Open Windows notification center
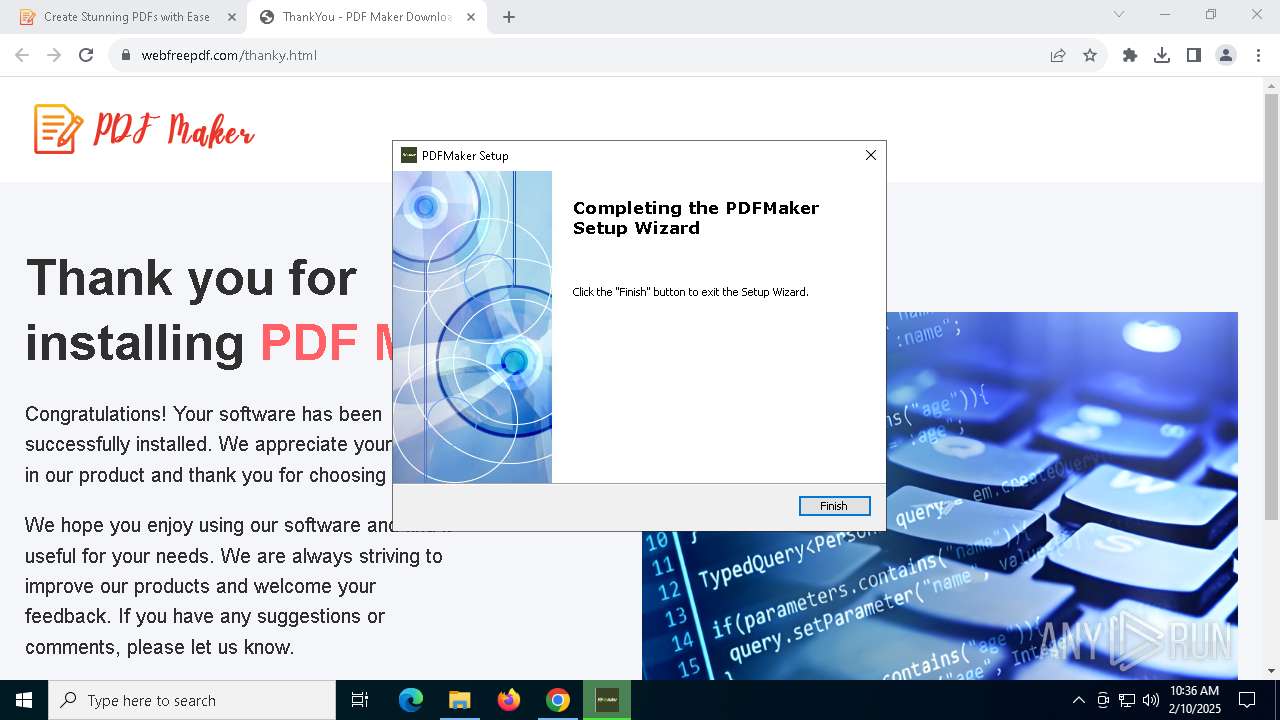 coord(1247,700)
